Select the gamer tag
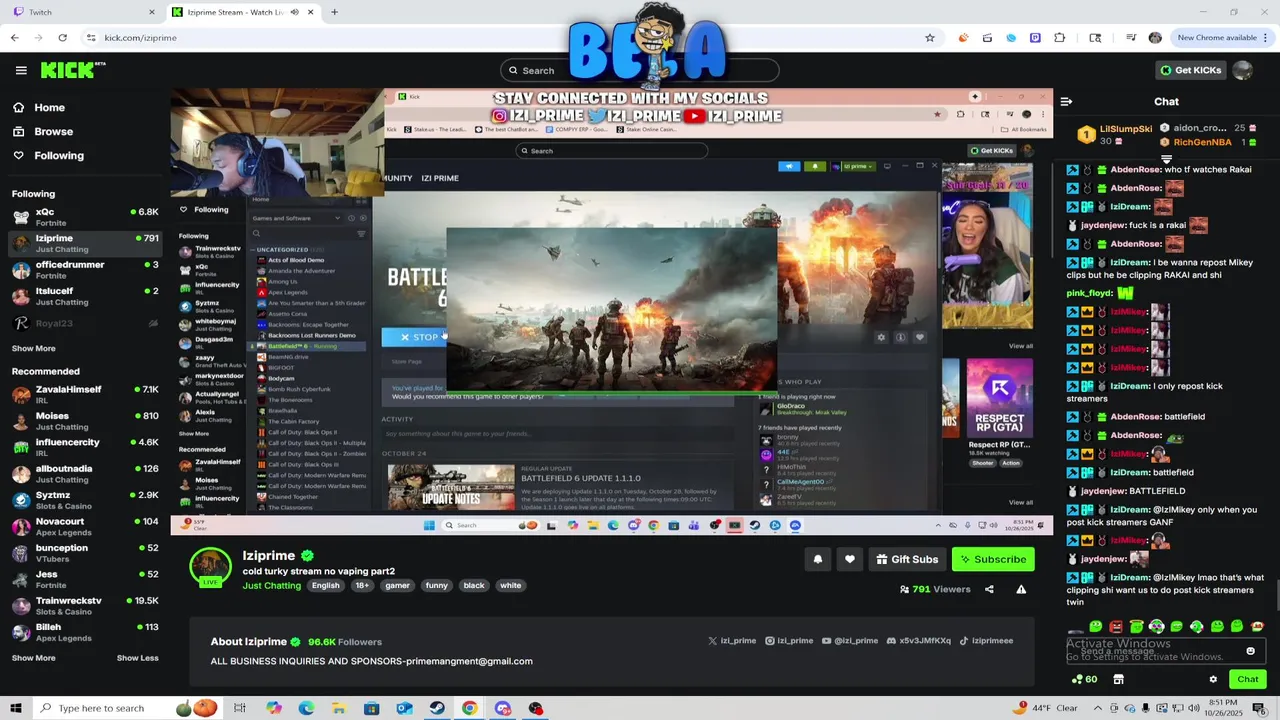The image size is (1280, 720). pyautogui.click(x=397, y=585)
